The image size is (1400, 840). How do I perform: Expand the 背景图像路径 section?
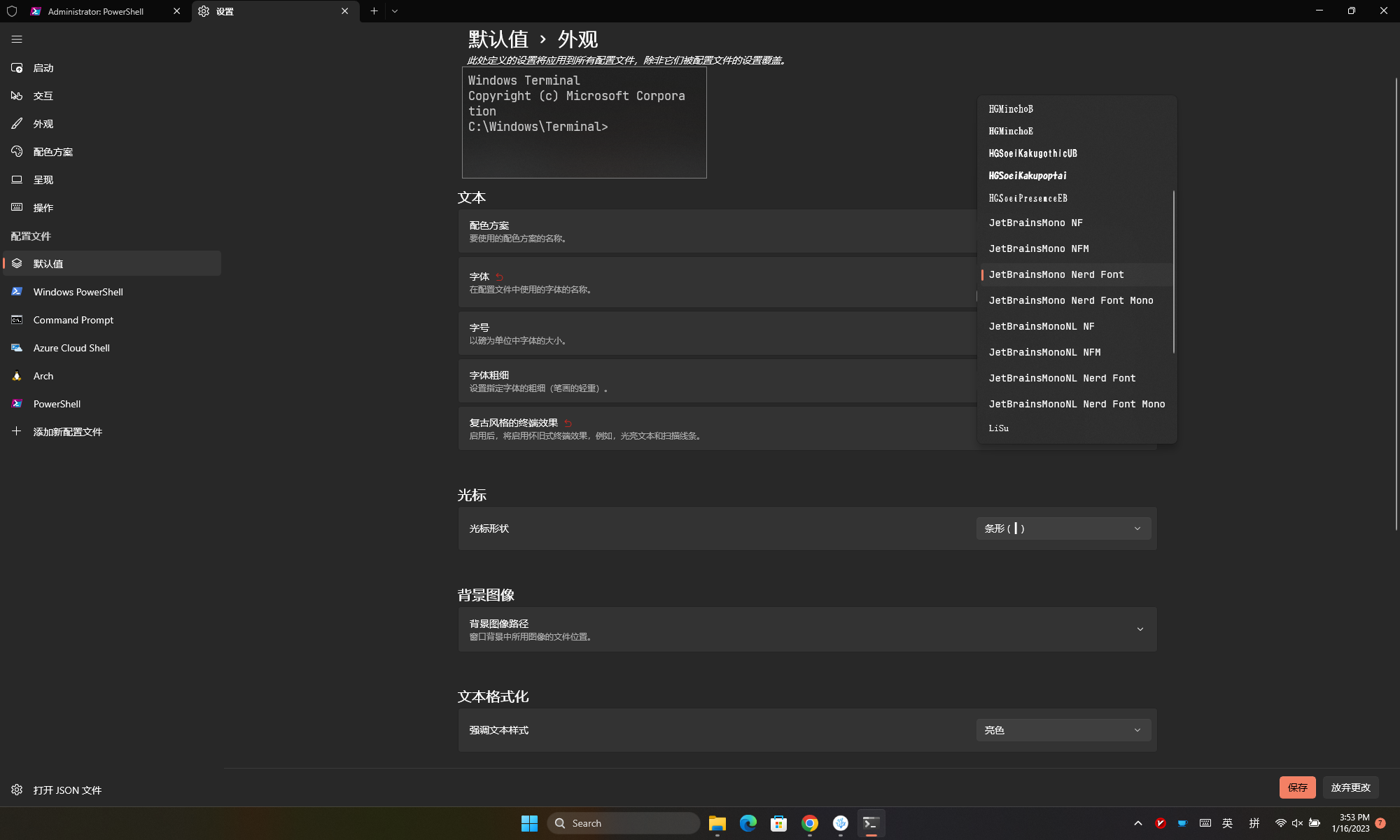click(x=807, y=629)
